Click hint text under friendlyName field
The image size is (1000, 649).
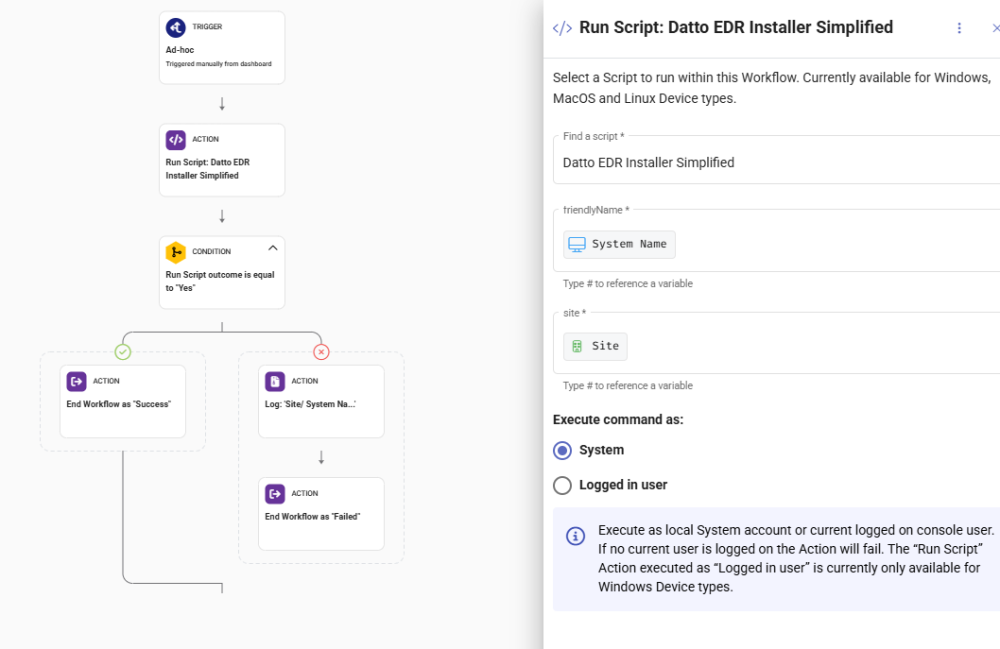point(628,284)
